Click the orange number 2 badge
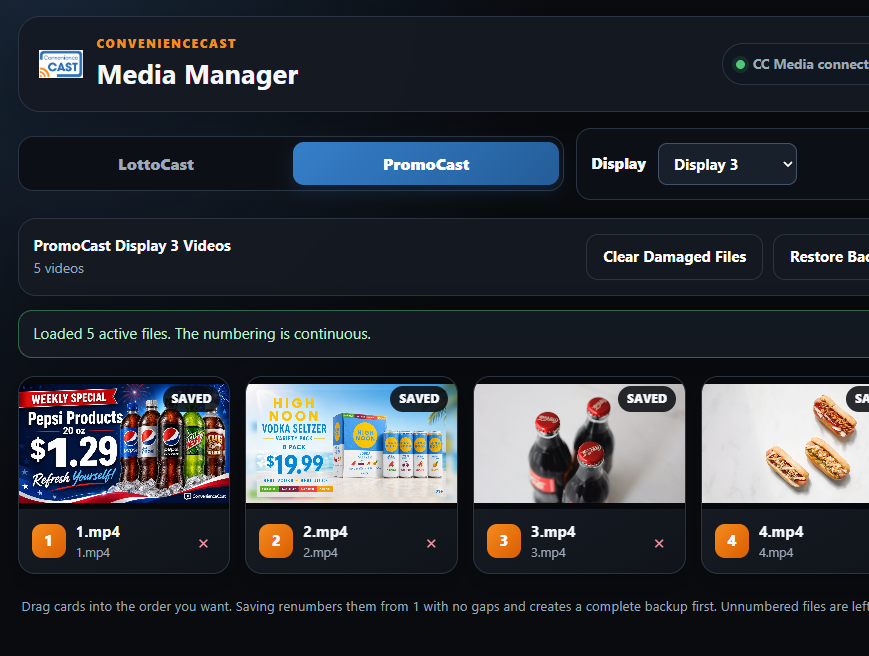The height and width of the screenshot is (656, 869). point(276,541)
